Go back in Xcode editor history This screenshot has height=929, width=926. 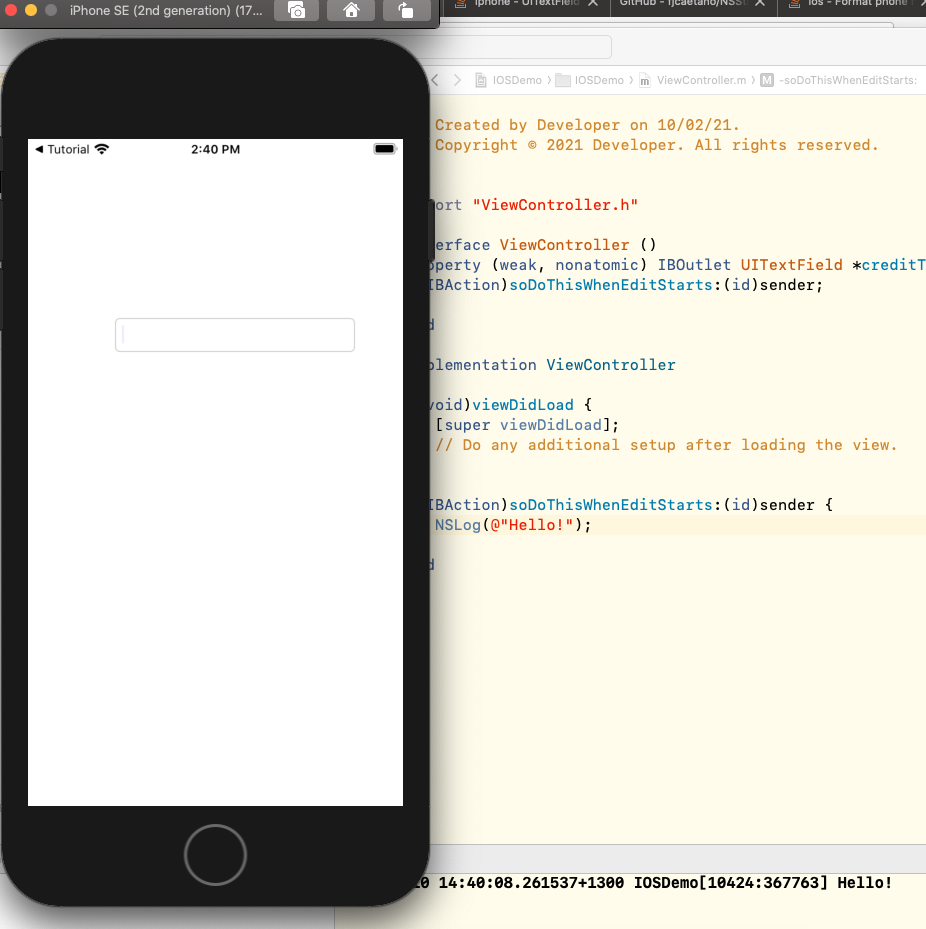[x=435, y=80]
